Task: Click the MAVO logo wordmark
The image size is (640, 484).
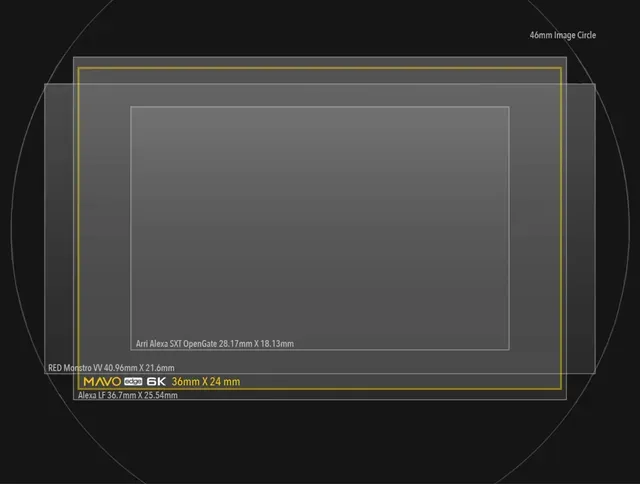Action: [102, 382]
